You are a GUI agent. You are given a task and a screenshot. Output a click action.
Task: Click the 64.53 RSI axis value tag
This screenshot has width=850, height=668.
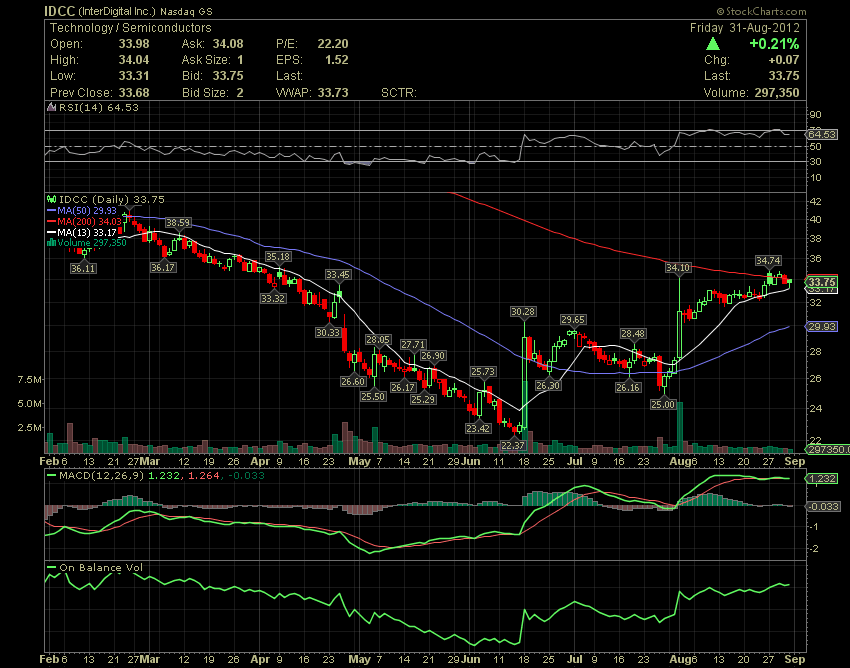[822, 134]
